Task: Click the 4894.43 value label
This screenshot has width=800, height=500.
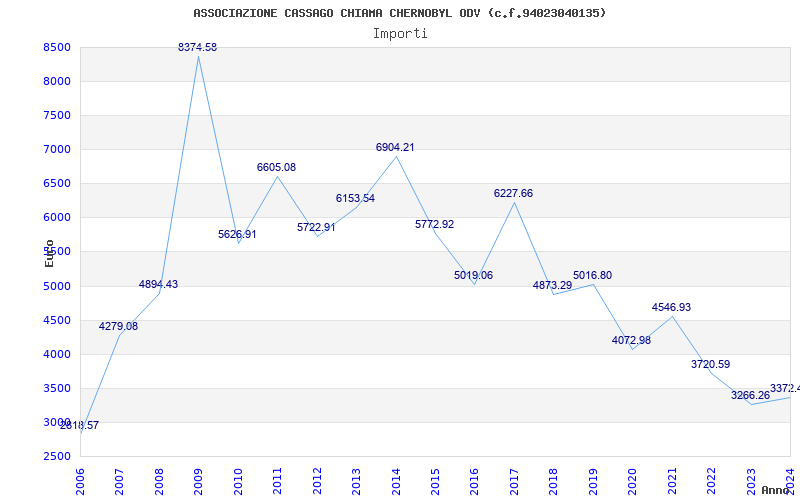Action: click(x=158, y=284)
